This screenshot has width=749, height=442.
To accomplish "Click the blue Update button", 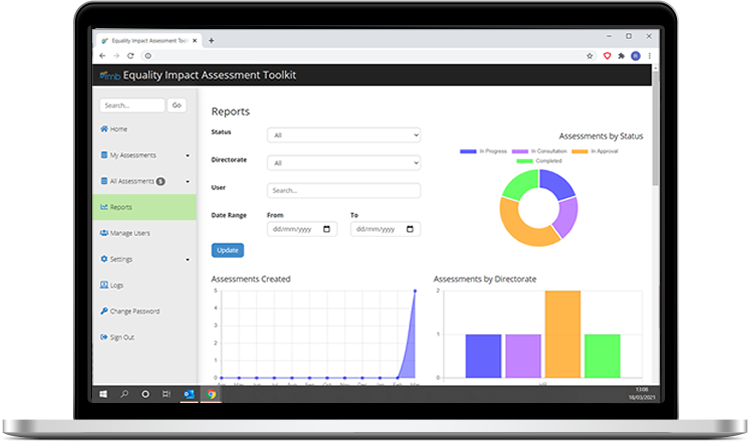I will pyautogui.click(x=227, y=250).
